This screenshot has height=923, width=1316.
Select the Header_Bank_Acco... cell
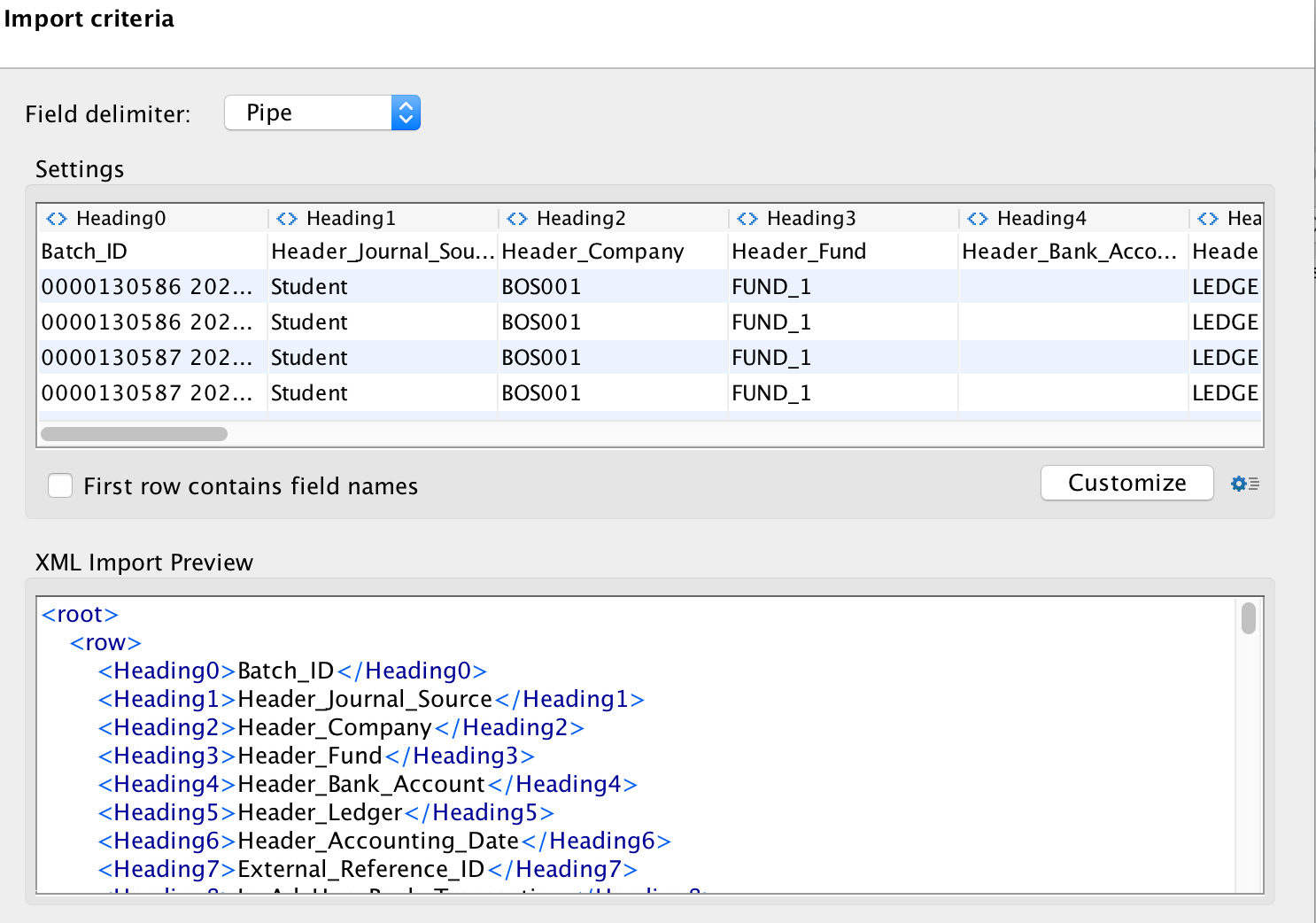[1073, 252]
